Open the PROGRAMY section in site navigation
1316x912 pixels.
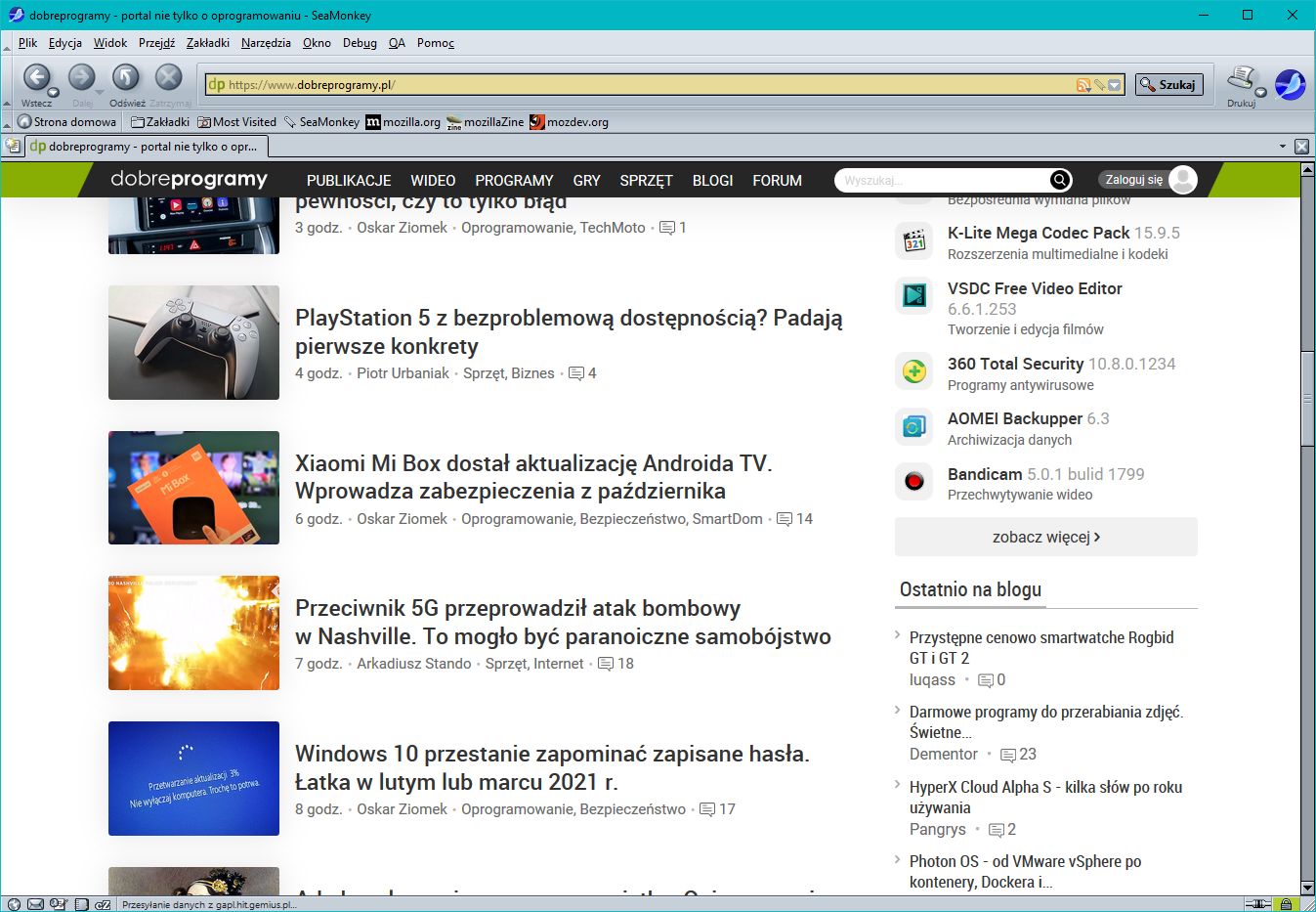tap(514, 181)
